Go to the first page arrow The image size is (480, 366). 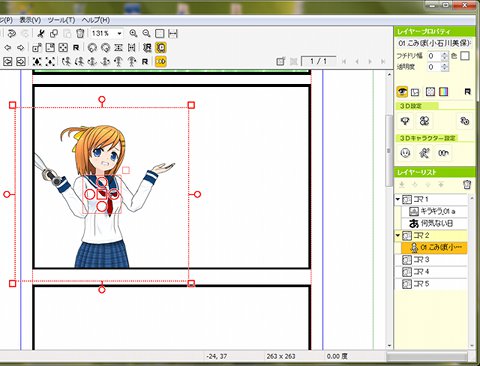[344, 62]
